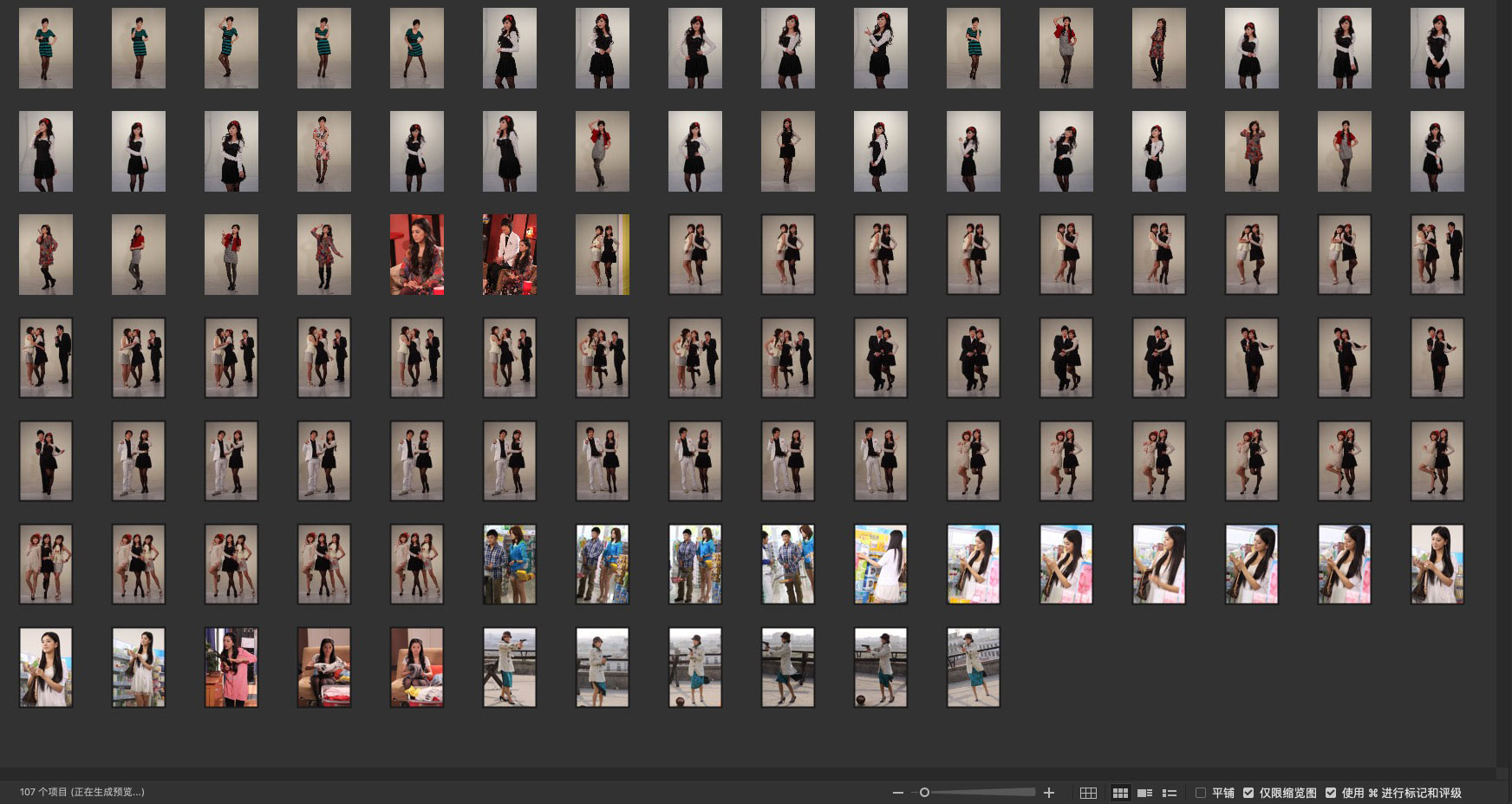Open the thumbnail with man in white suit on red set
Screen dimensions: 1512x804
coord(510,254)
